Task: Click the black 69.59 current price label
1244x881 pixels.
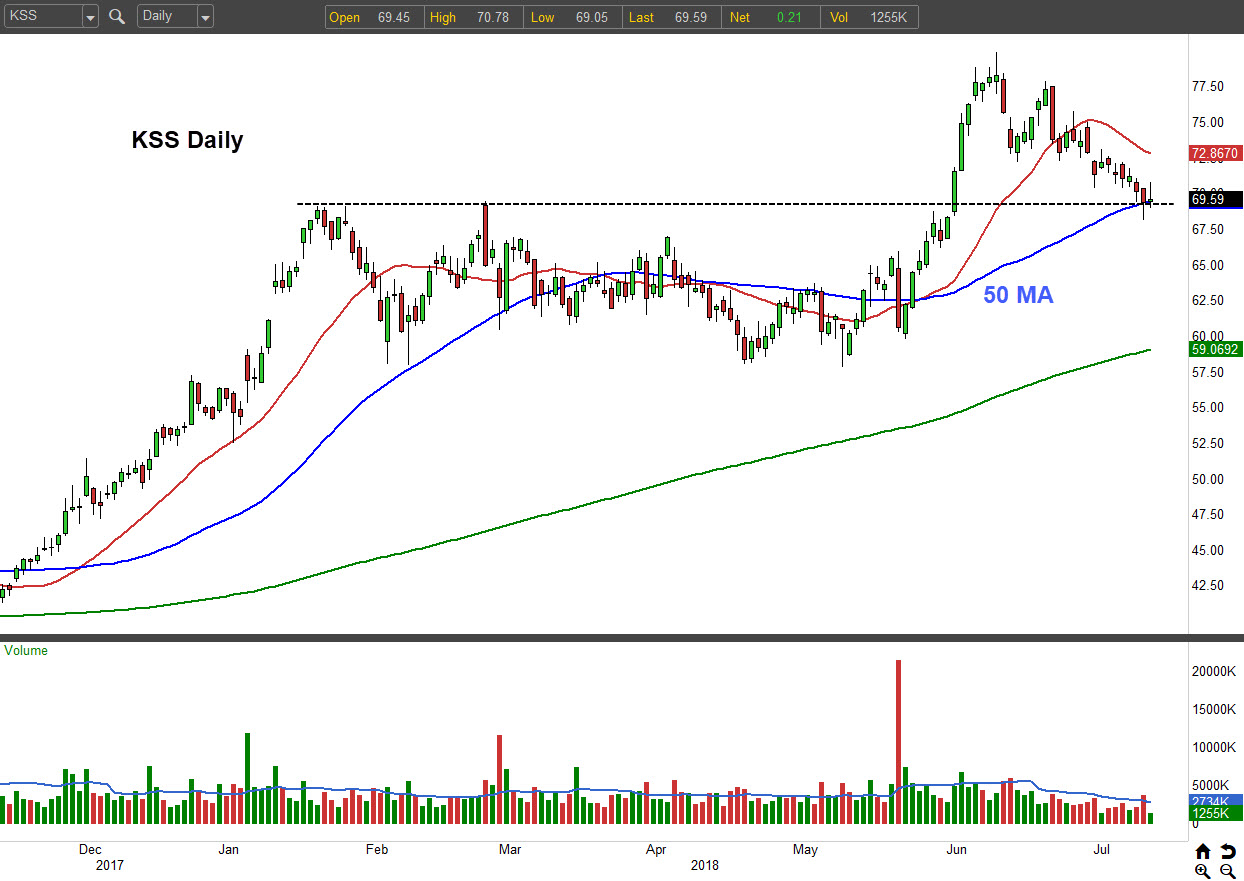Action: point(1215,200)
